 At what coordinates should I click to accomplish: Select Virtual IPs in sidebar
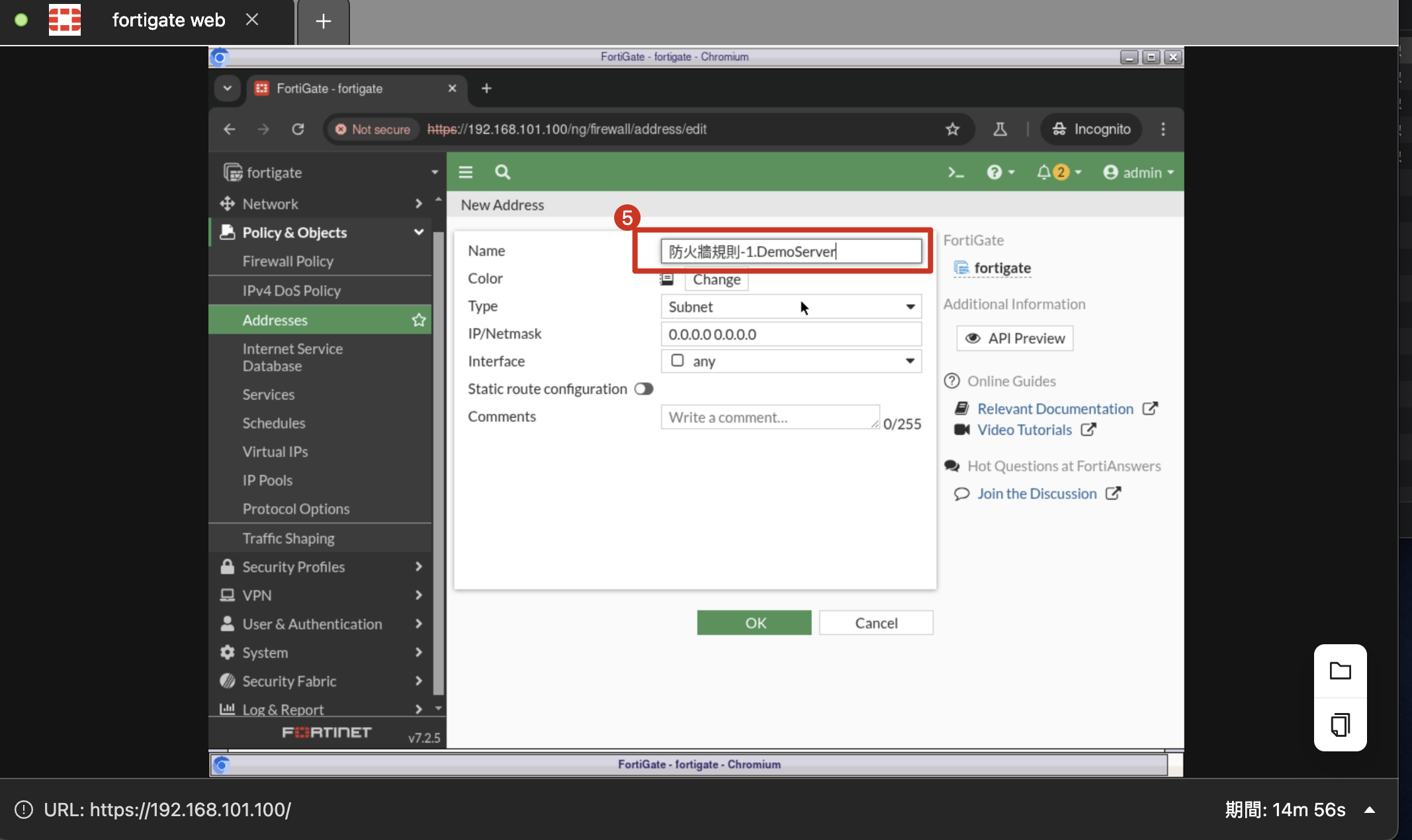point(275,452)
